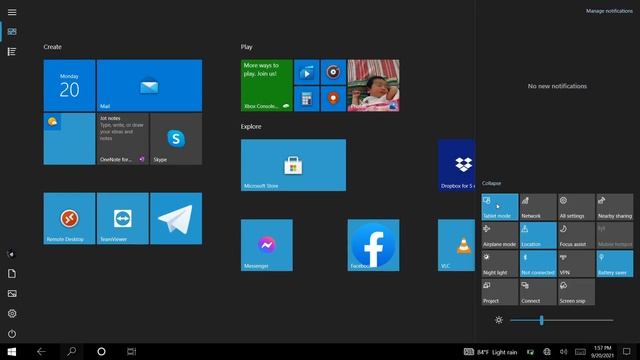Open the Microsoft Store tile

(x=293, y=165)
